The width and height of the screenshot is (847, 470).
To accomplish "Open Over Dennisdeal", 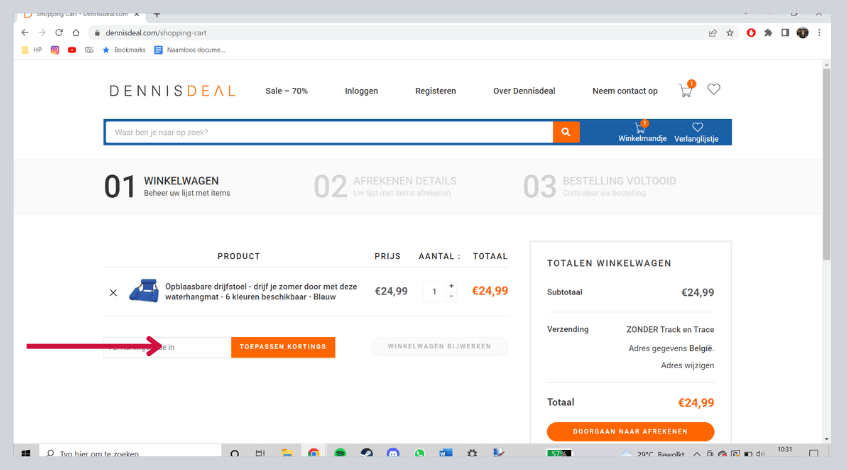I will (524, 91).
